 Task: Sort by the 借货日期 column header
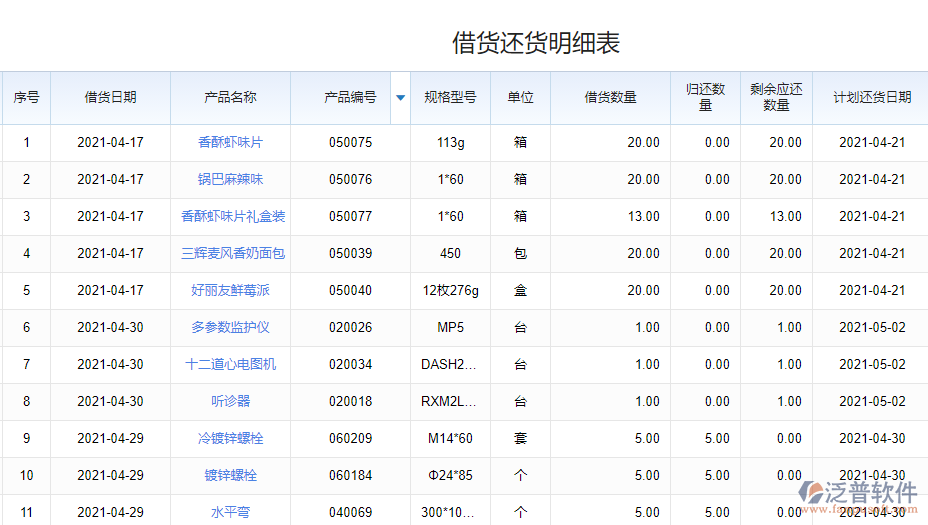(110, 98)
